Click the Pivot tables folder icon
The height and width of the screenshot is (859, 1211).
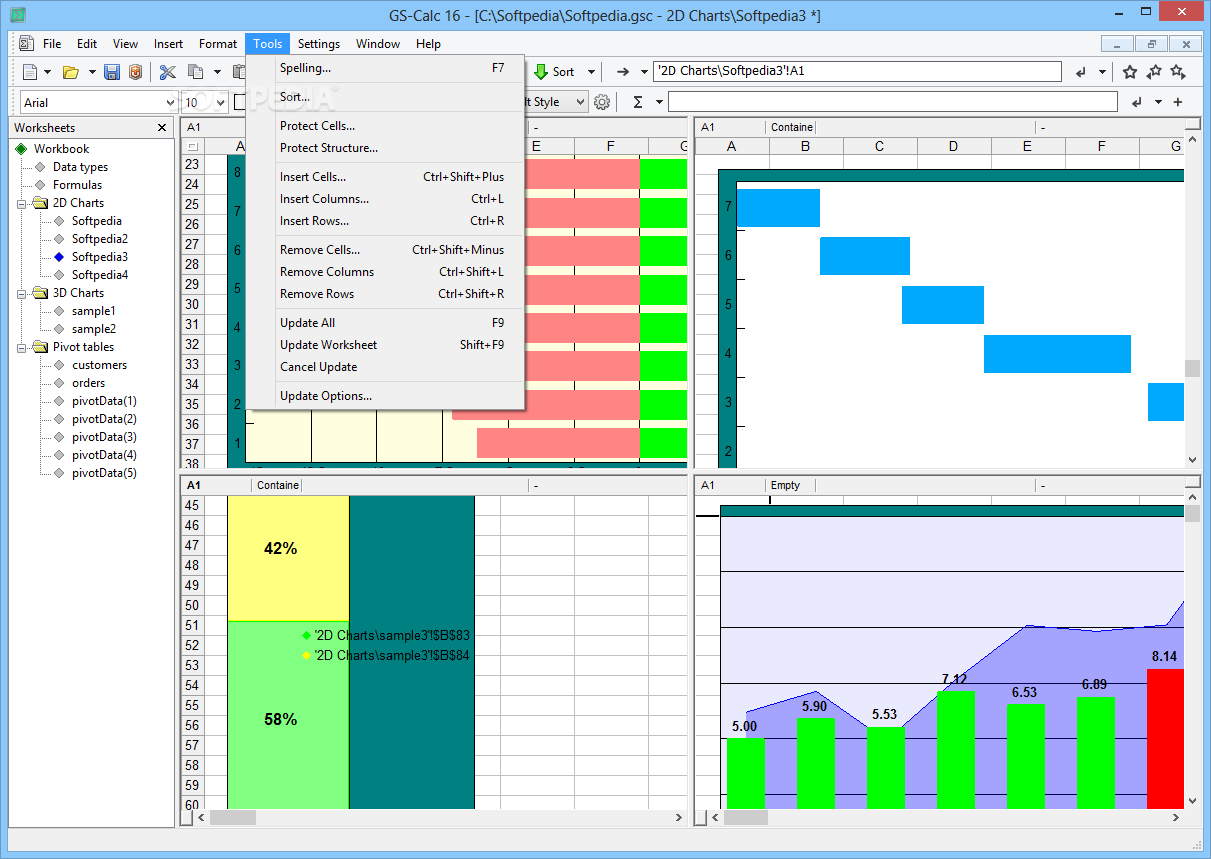click(40, 347)
